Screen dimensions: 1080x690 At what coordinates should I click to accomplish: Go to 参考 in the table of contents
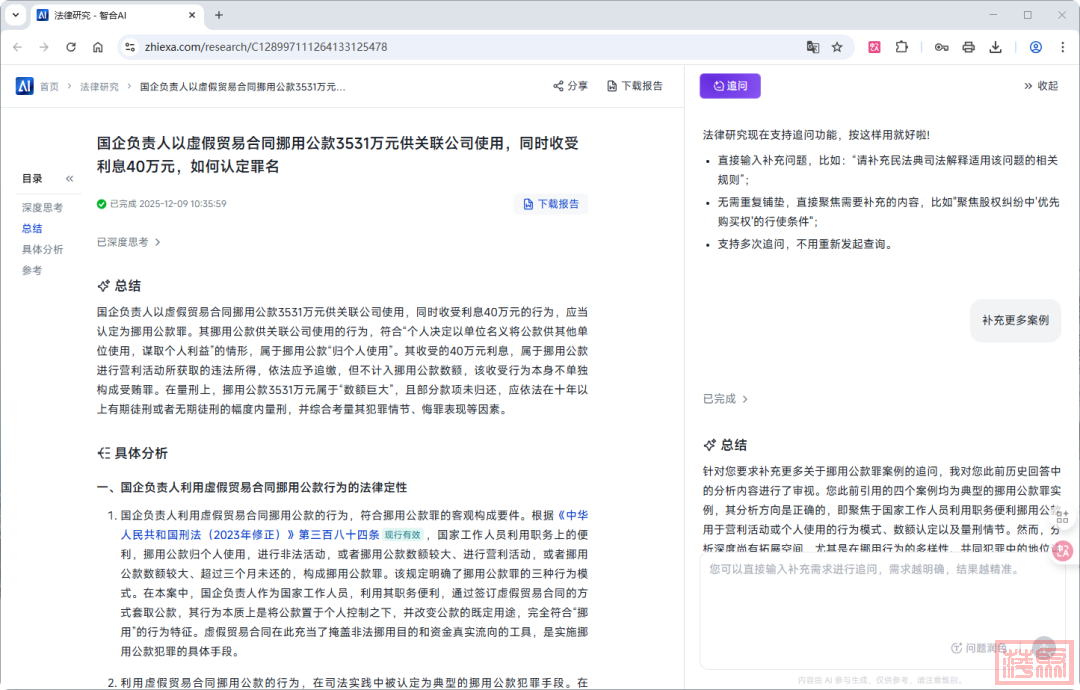coord(32,270)
